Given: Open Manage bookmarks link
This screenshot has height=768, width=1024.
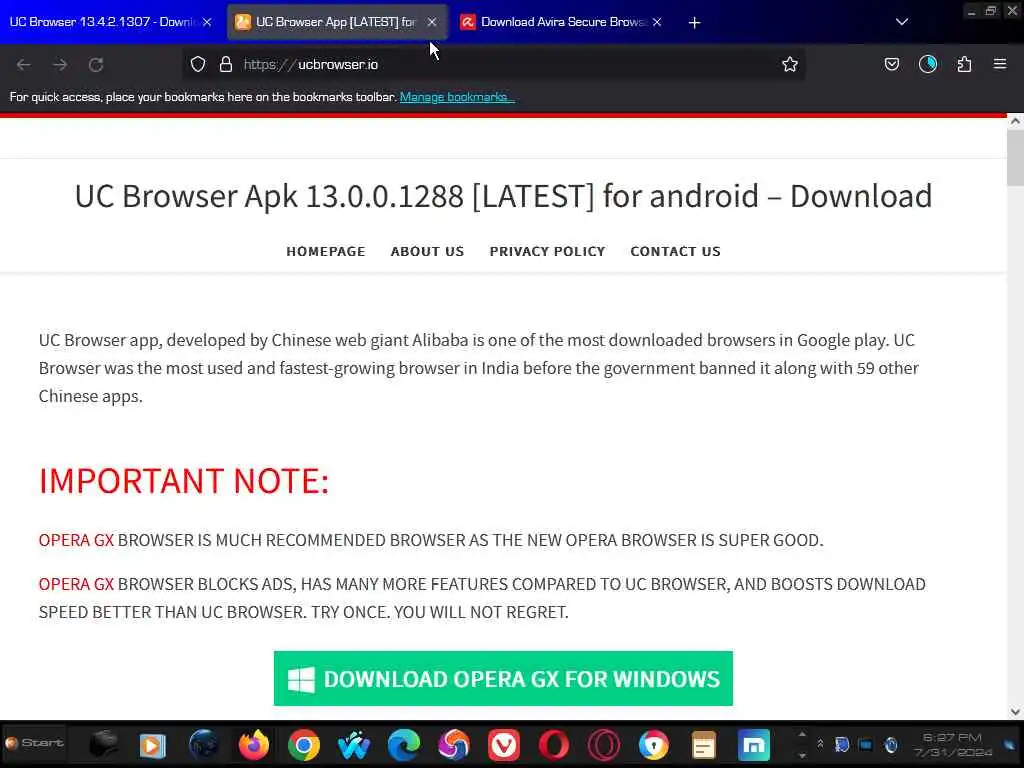Looking at the screenshot, I should [457, 97].
